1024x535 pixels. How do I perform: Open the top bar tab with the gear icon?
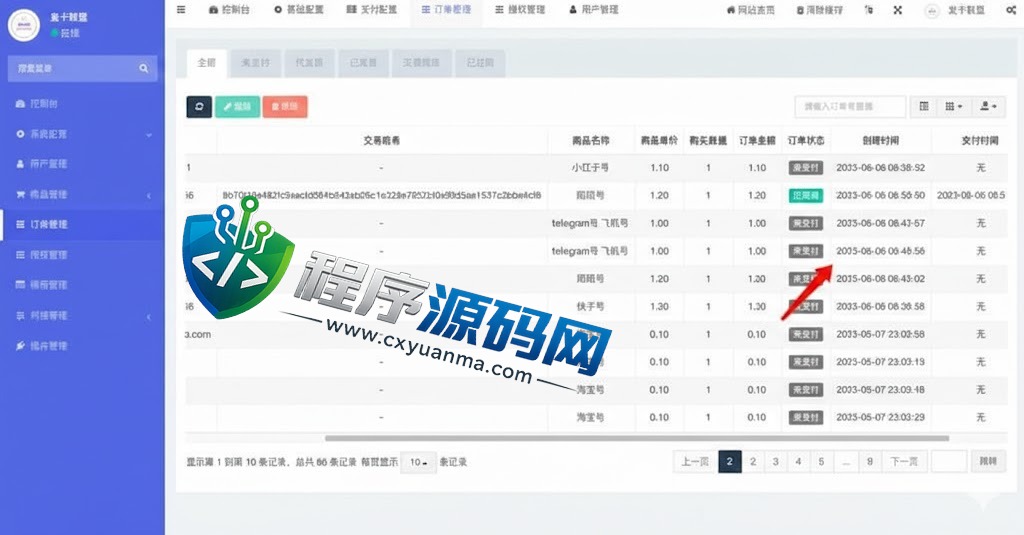pyautogui.click(x=298, y=10)
